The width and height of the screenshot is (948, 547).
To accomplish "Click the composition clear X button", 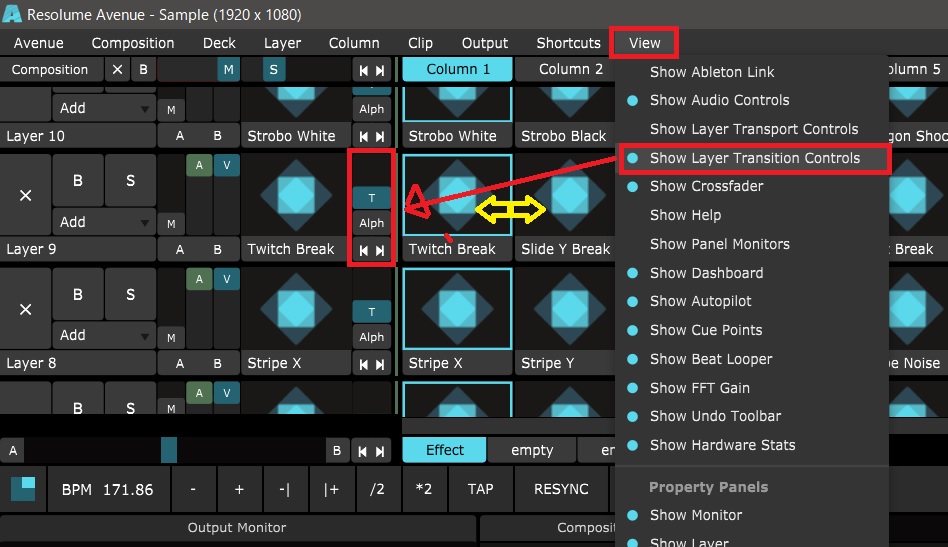I will (117, 70).
